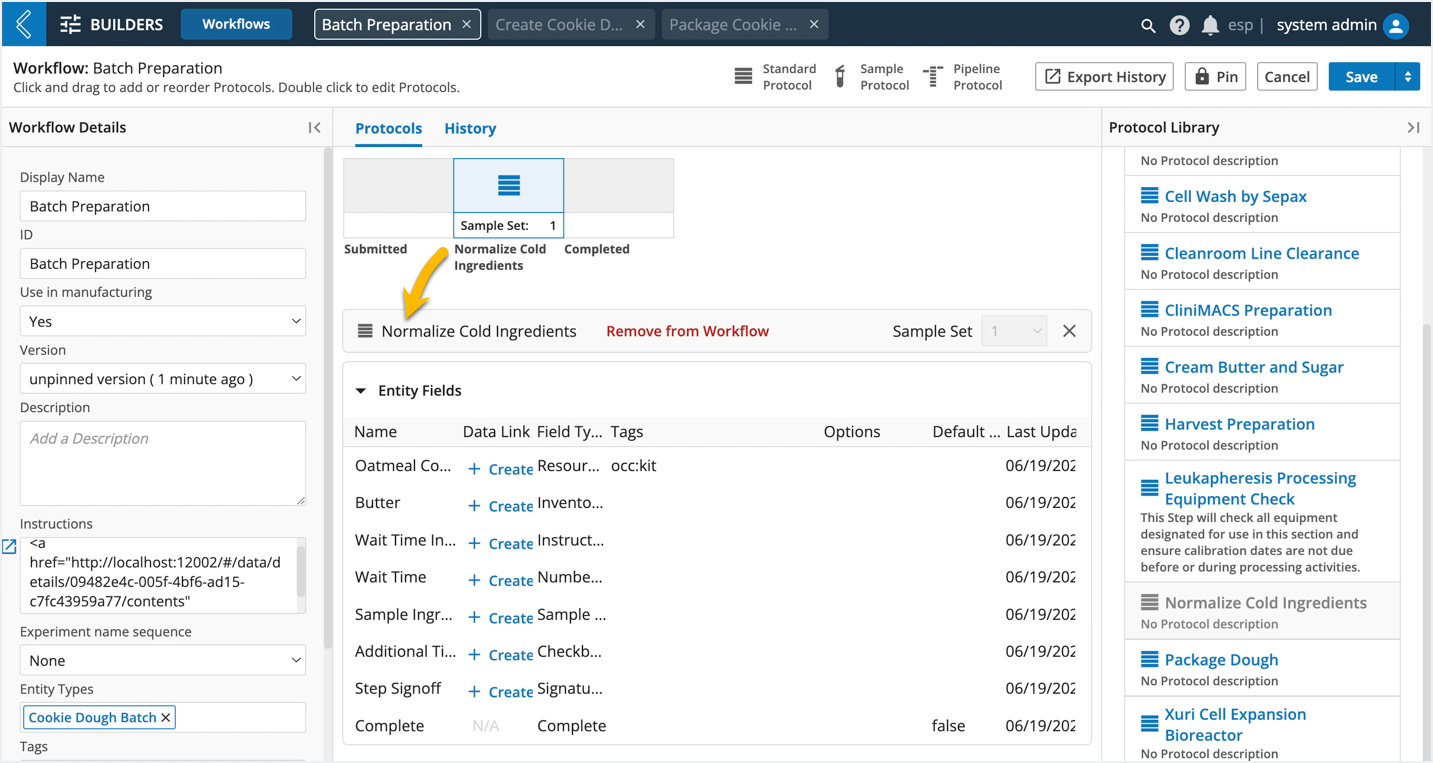Click the Cleanroom Line Clearance protocol icon
This screenshot has width=1433, height=763.
click(1150, 253)
